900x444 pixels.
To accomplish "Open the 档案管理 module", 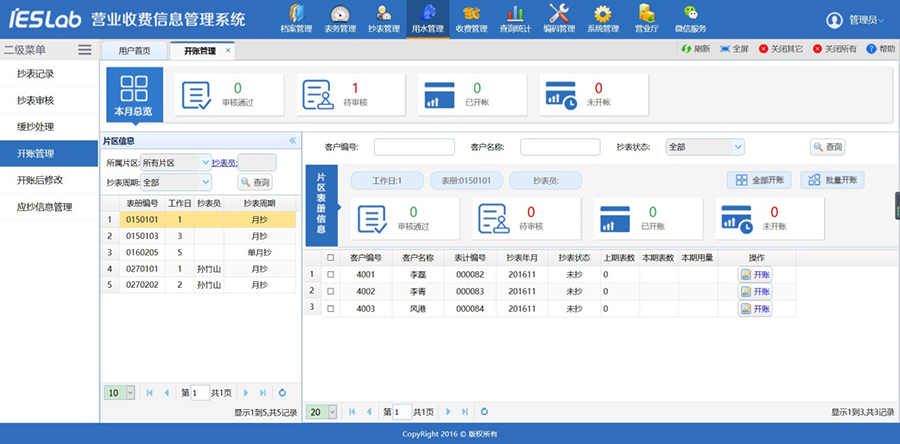I will click(x=298, y=18).
